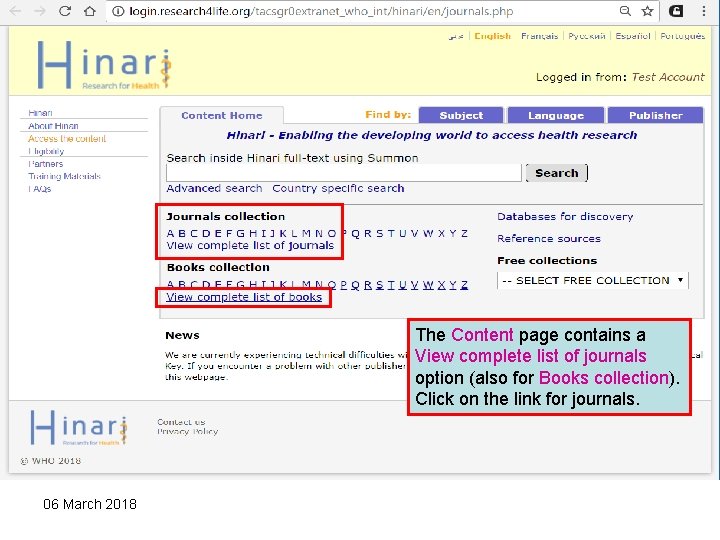The image size is (720, 540).
Task: Click the Hinari logo in the footer
Action: (x=79, y=428)
